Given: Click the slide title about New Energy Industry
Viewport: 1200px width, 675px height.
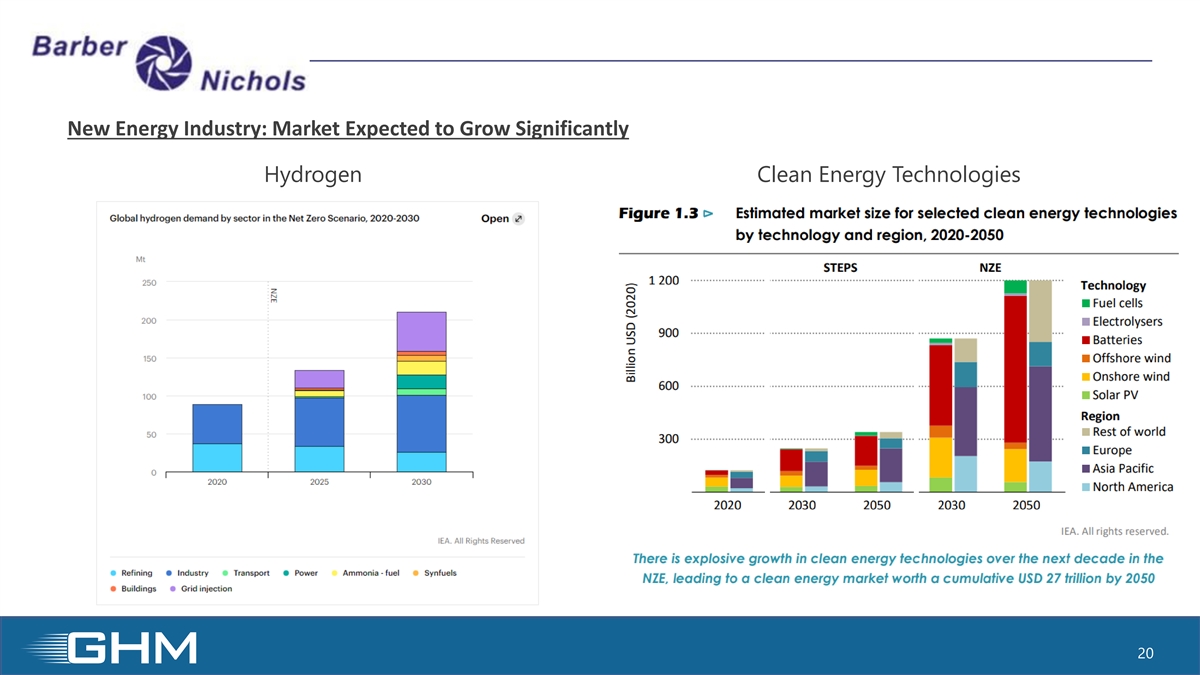Looking at the screenshot, I should tap(347, 129).
